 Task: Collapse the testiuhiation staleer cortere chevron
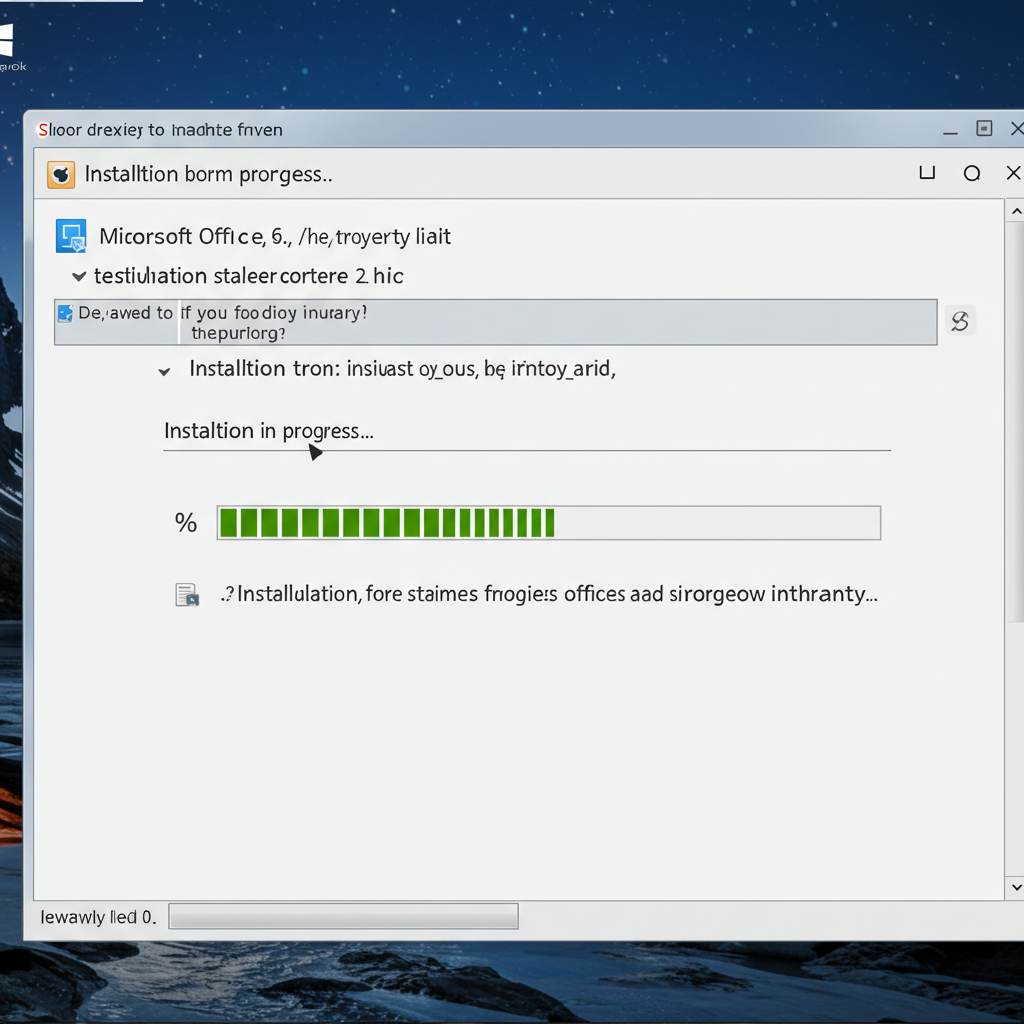pos(79,276)
